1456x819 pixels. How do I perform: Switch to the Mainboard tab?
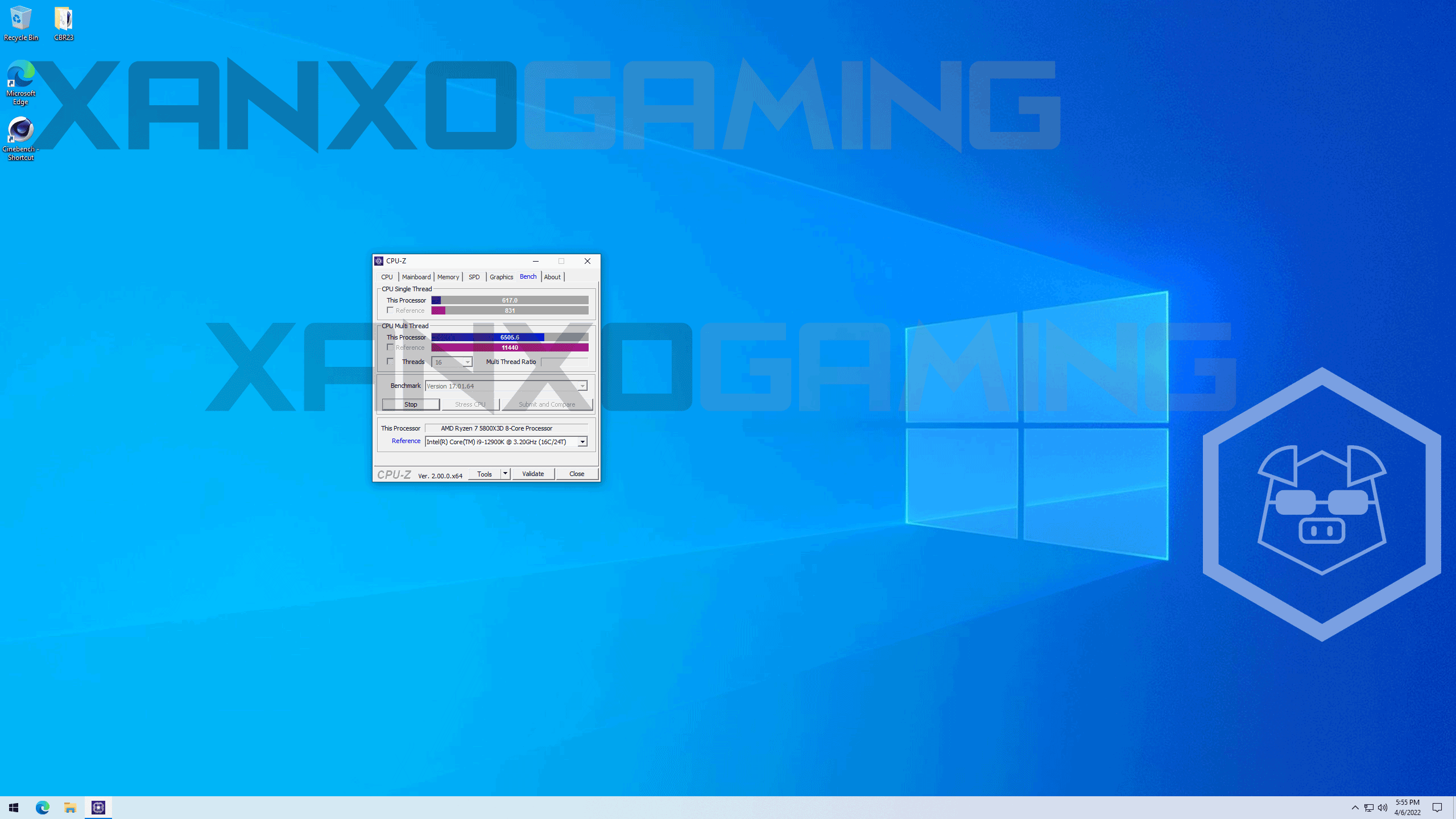pos(416,277)
